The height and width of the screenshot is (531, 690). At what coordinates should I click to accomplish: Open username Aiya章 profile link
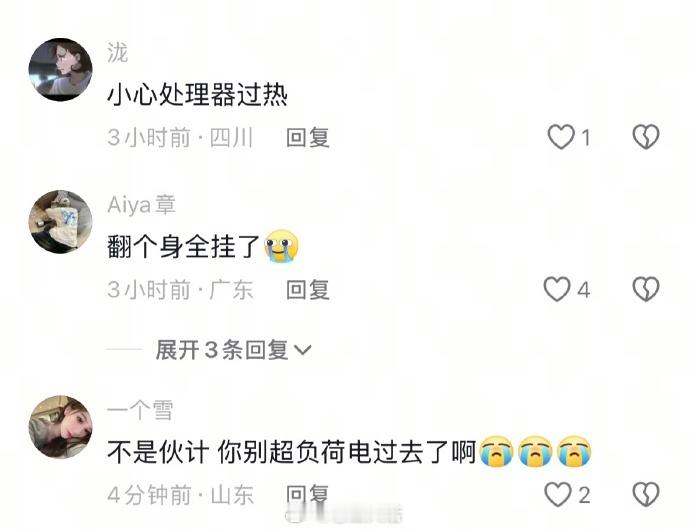pyautogui.click(x=141, y=205)
